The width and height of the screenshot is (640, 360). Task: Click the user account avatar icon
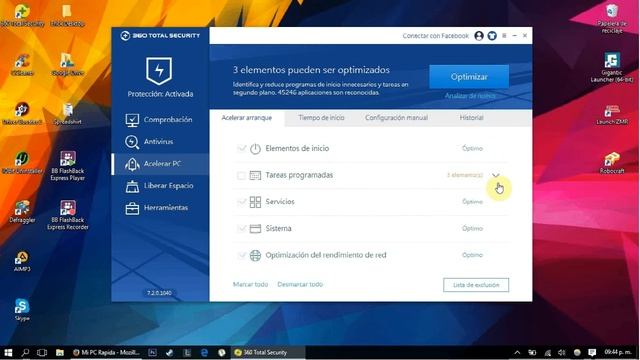tap(479, 36)
